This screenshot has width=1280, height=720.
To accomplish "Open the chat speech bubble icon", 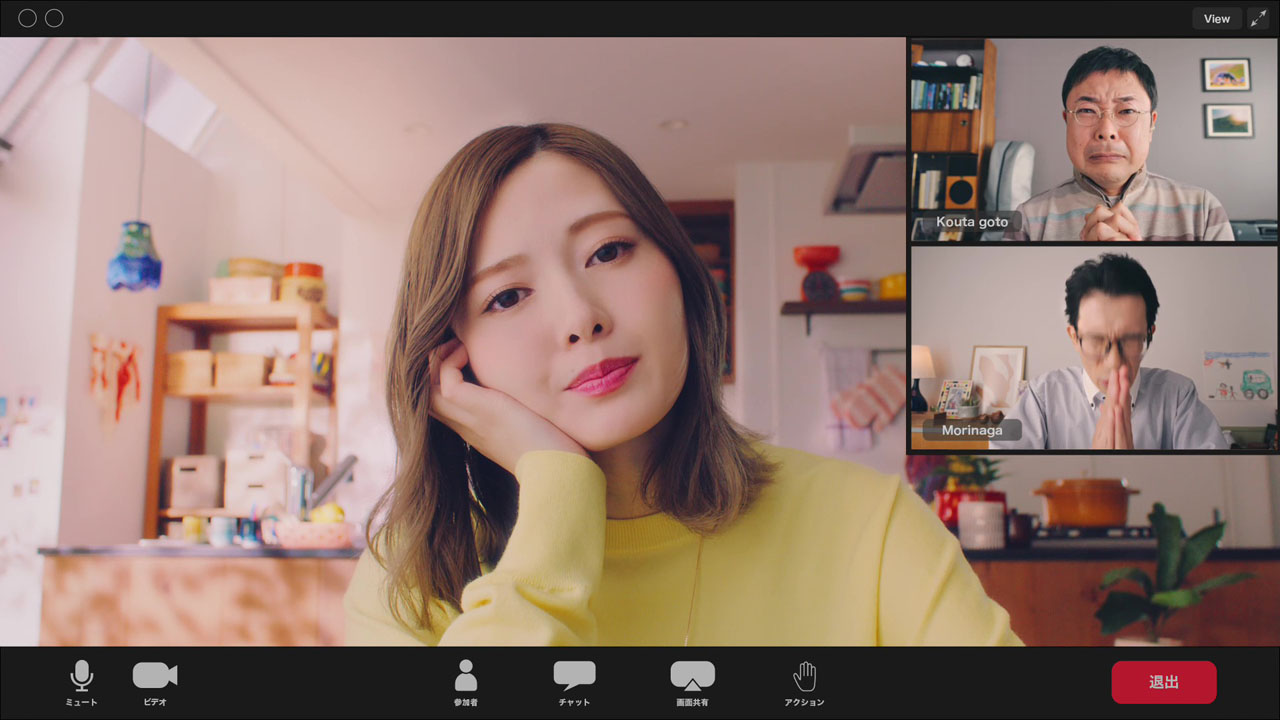I will click(574, 676).
